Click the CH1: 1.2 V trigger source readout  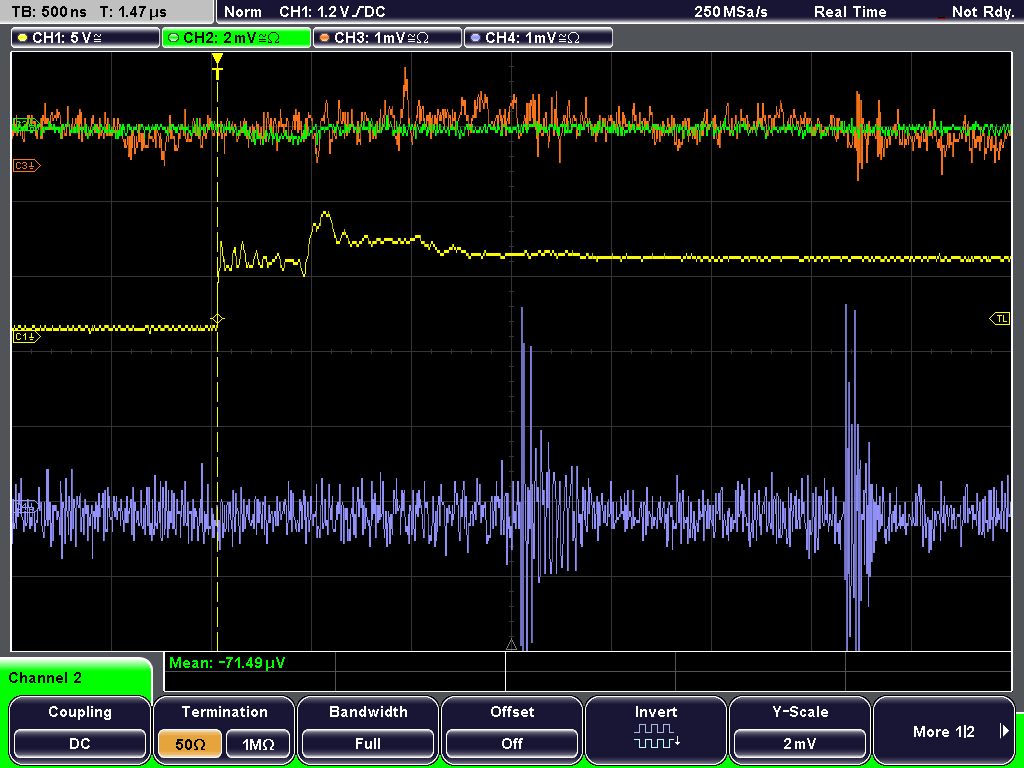(332, 12)
